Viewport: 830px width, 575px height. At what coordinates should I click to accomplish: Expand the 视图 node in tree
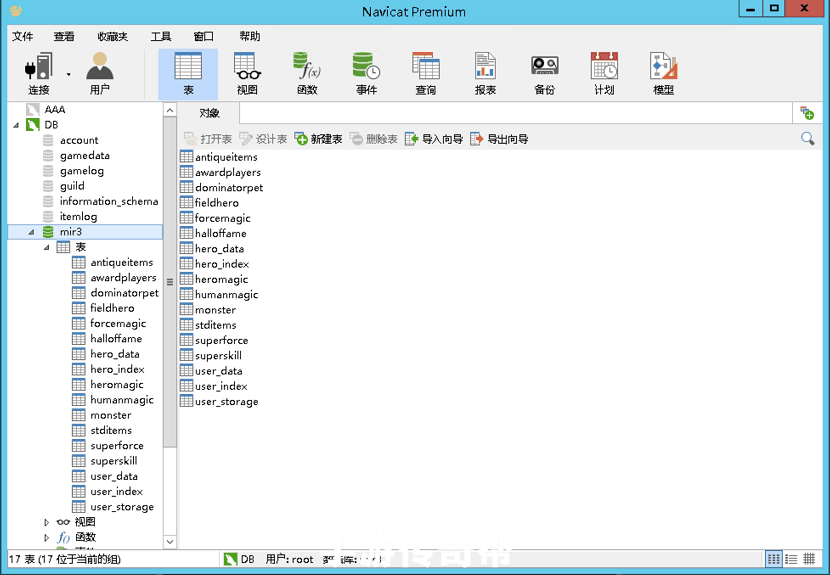(x=47, y=522)
